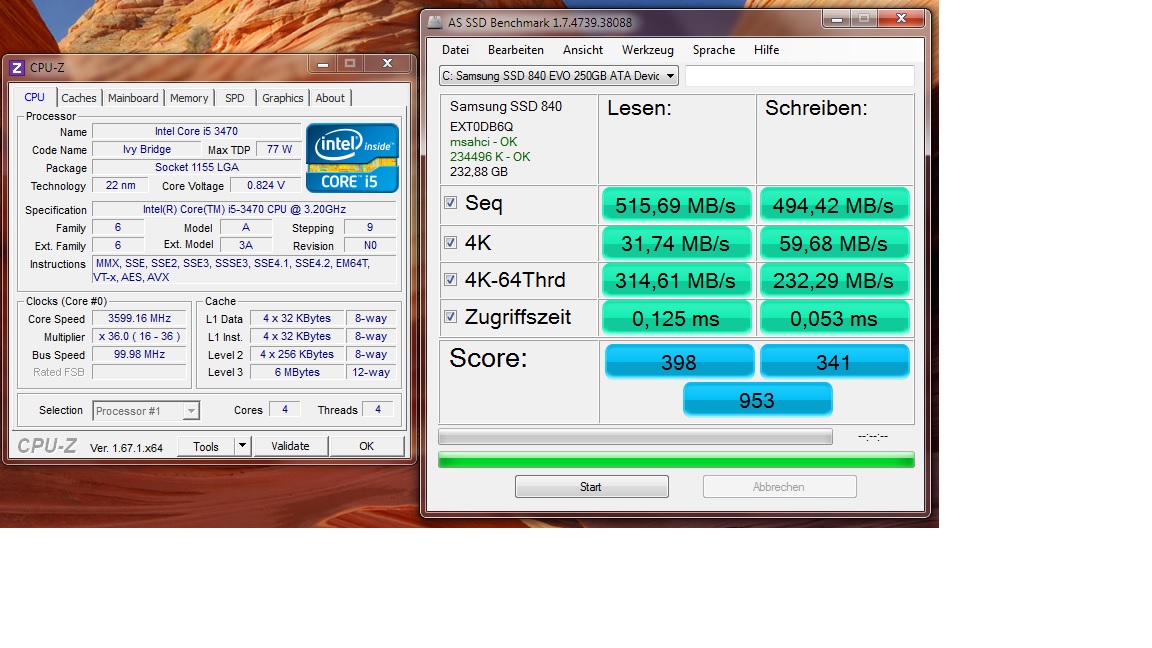This screenshot has width=1152, height=648.
Task: Switch to the Caches tab in CPU-Z
Action: click(x=79, y=98)
